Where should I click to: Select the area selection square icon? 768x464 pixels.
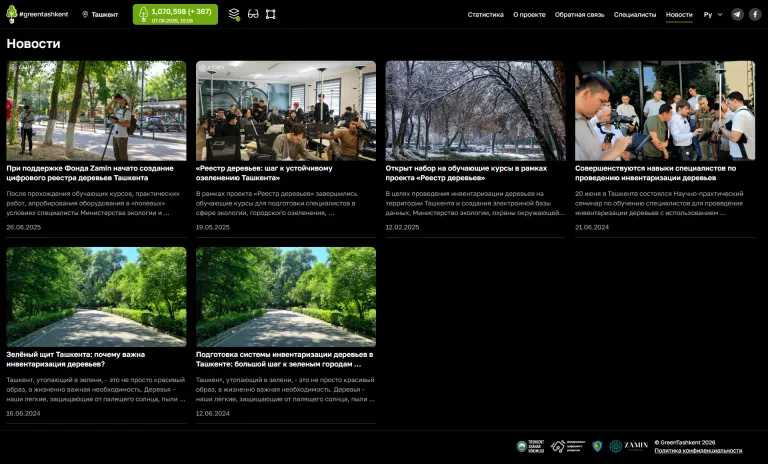coord(270,14)
